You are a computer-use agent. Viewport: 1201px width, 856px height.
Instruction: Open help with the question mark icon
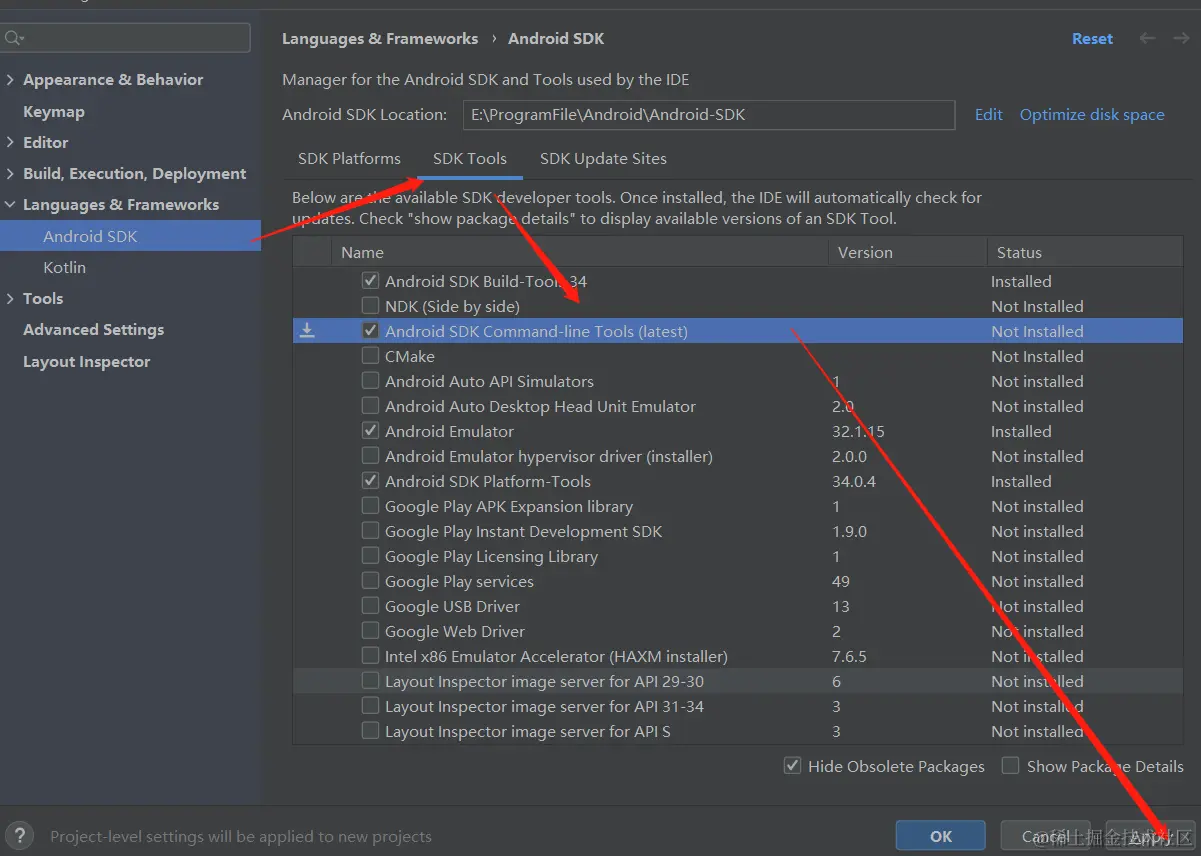[x=20, y=836]
